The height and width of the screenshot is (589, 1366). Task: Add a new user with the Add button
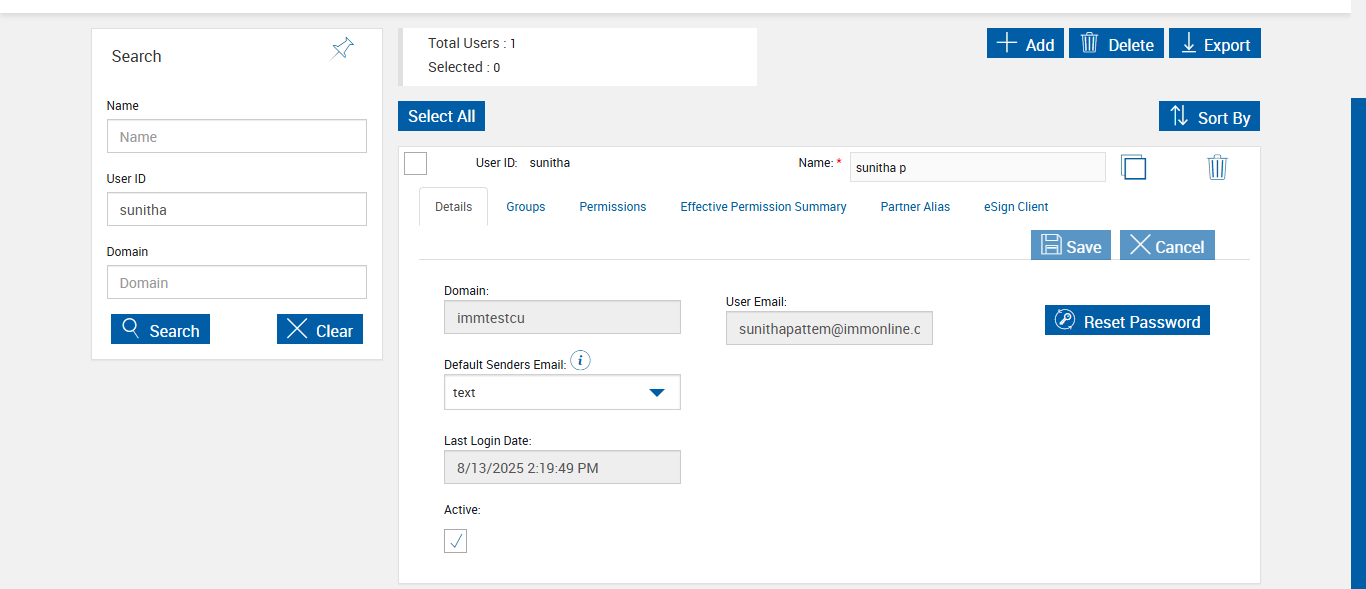(1025, 44)
